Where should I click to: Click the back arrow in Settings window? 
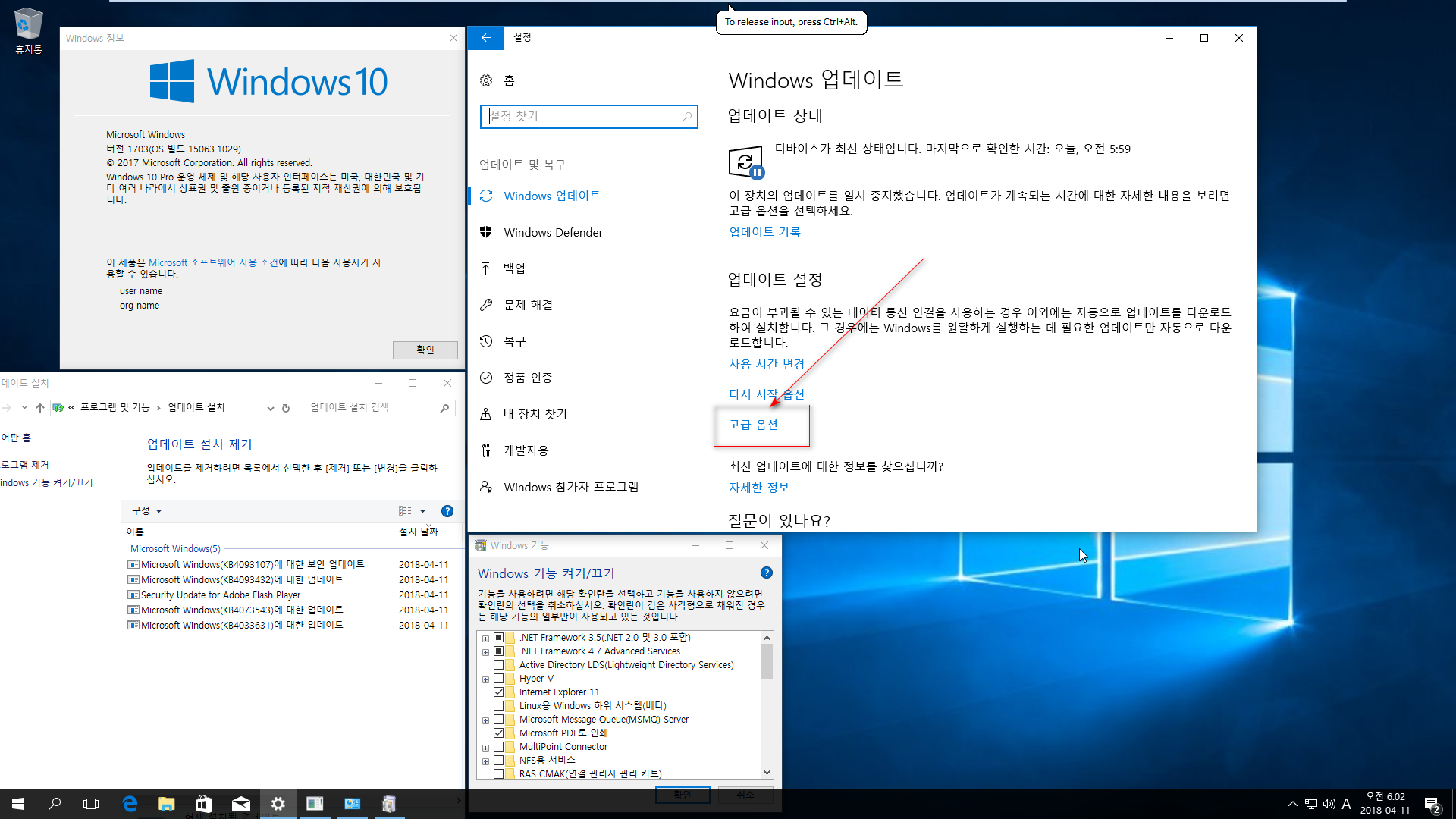(x=486, y=38)
